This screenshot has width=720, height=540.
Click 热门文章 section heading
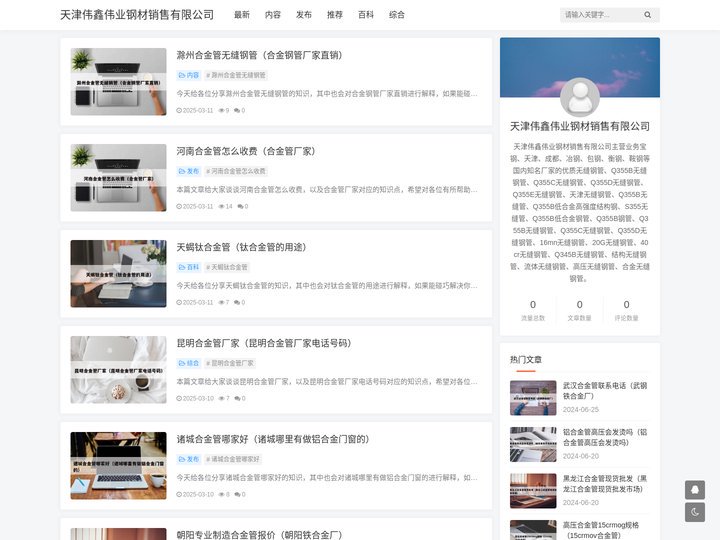(526, 360)
